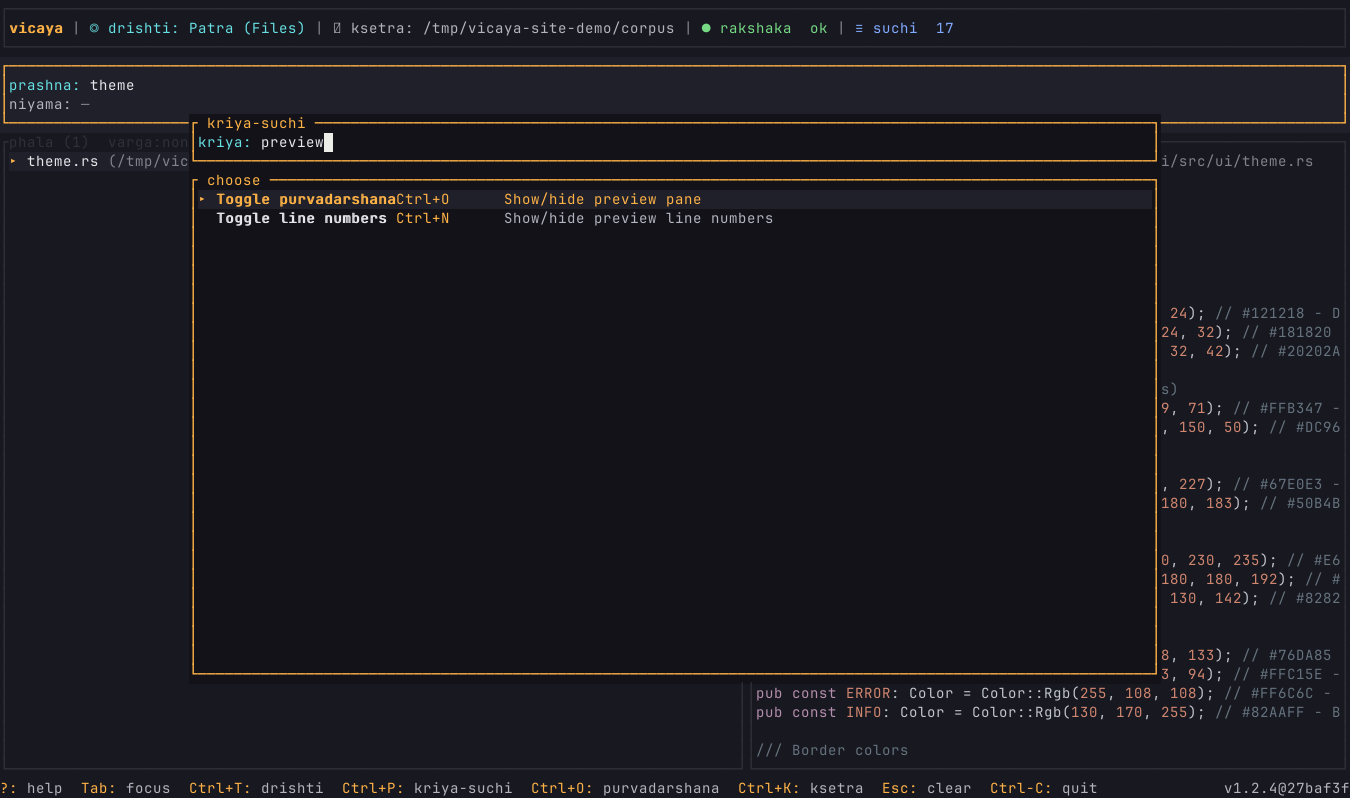The width and height of the screenshot is (1350, 798).
Task: Click the suchi list icon in header
Action: pyautogui.click(x=859, y=28)
